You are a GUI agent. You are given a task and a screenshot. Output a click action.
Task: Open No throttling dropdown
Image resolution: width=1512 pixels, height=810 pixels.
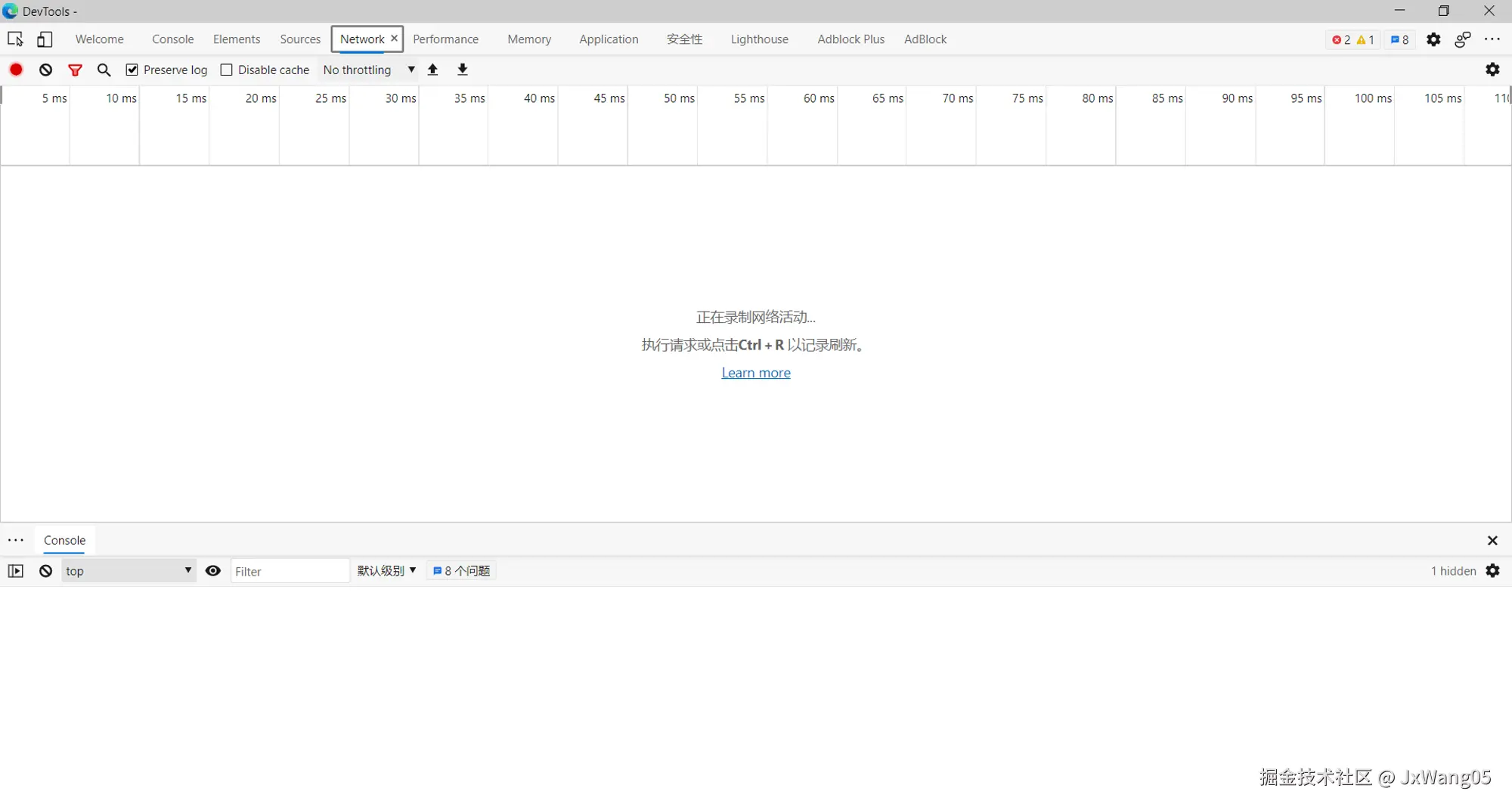(x=369, y=70)
